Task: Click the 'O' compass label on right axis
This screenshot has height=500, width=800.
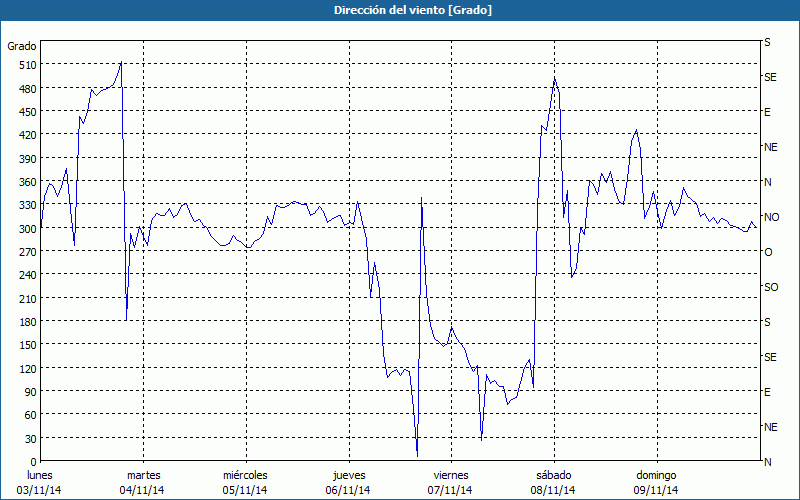Action: 768,252
